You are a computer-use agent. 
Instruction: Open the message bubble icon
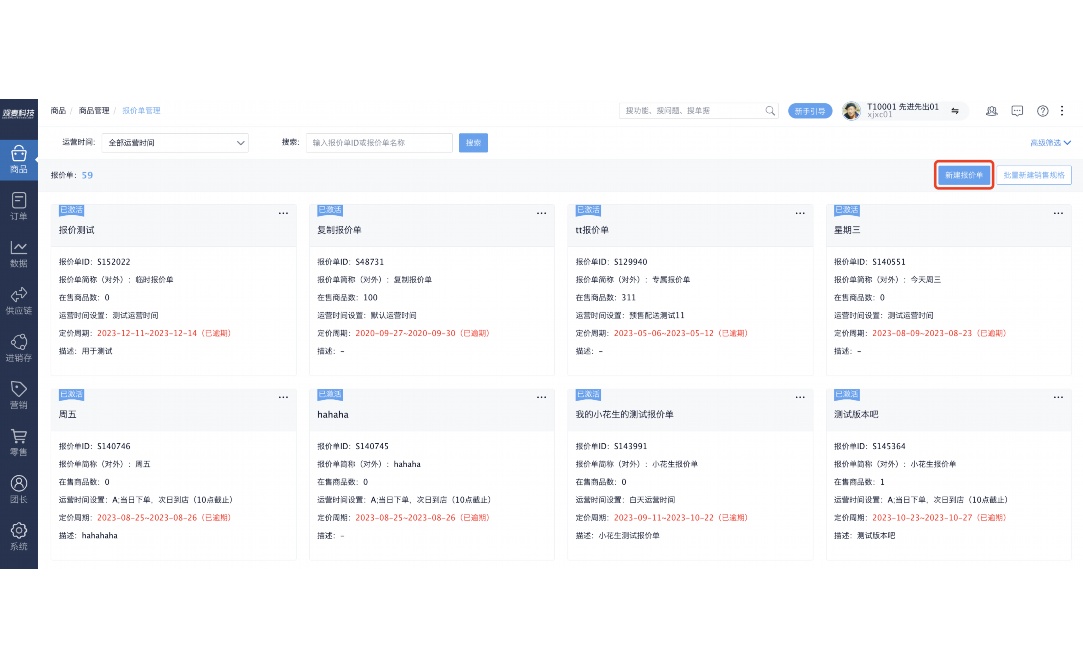[x=1016, y=111]
